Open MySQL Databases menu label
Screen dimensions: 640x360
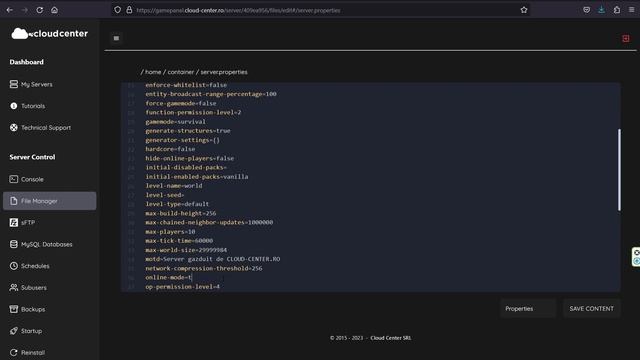(47, 244)
